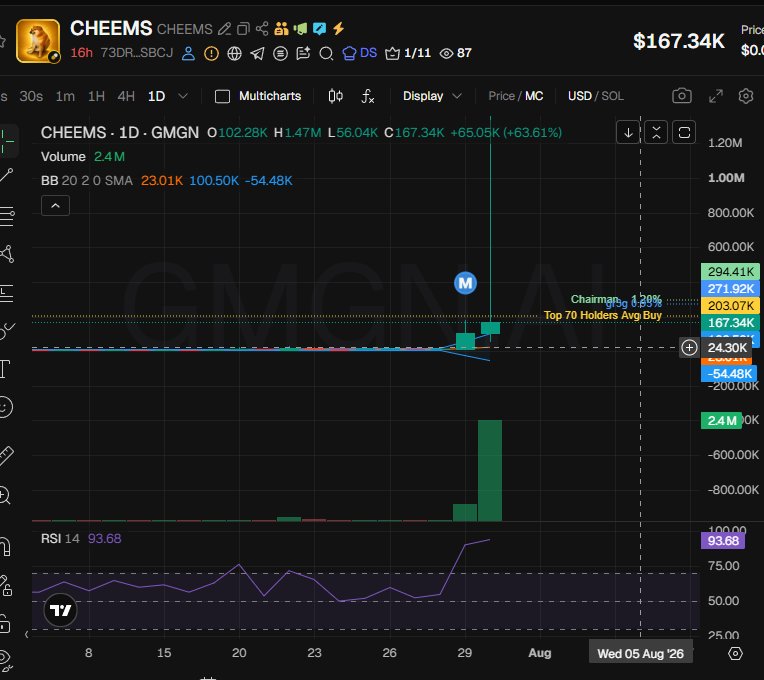Click the large green volume bar
The height and width of the screenshot is (680, 764).
490,471
